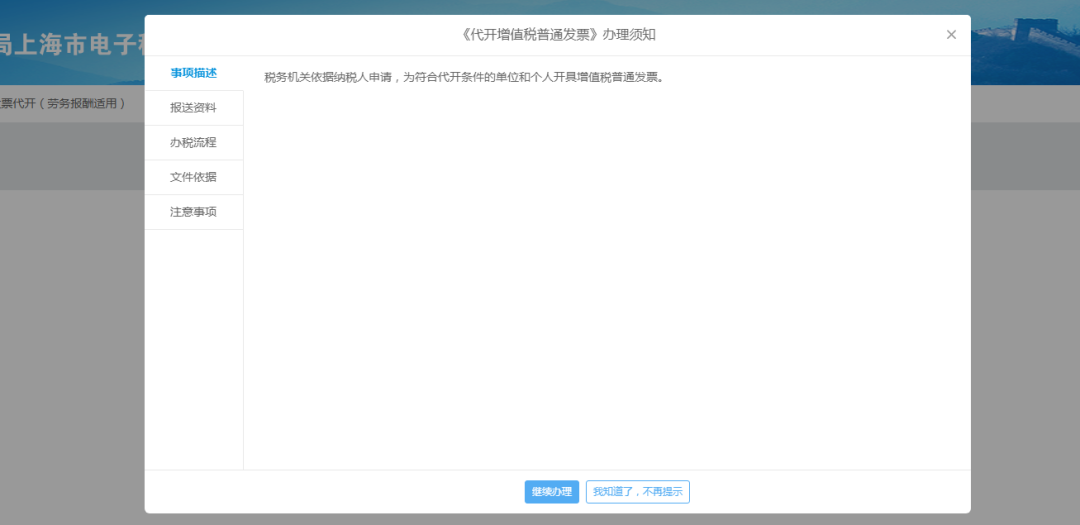1080x525 pixels.
Task: Close the 办理须知 dialog with X
Action: pyautogui.click(x=951, y=34)
